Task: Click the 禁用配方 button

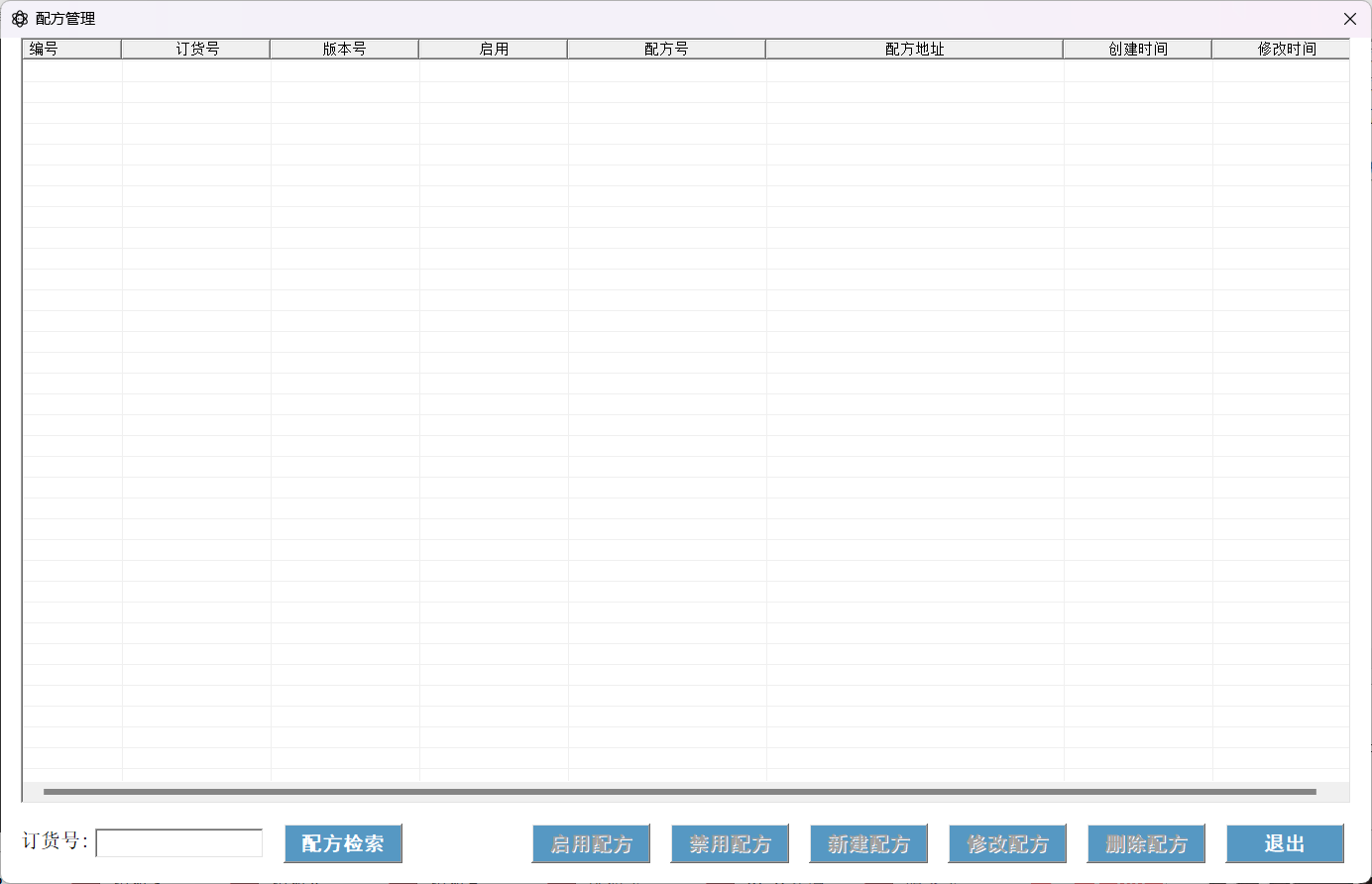Action: click(x=730, y=843)
